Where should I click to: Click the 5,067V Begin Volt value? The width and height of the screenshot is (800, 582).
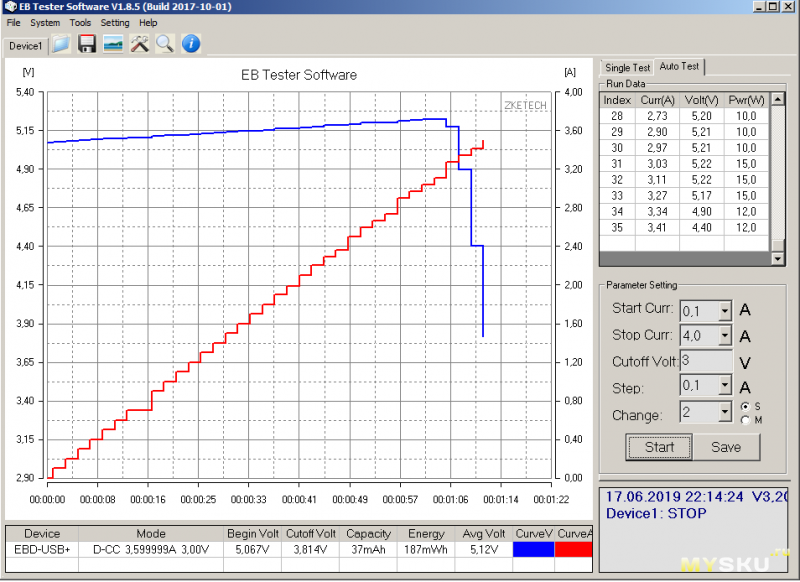pos(253,549)
